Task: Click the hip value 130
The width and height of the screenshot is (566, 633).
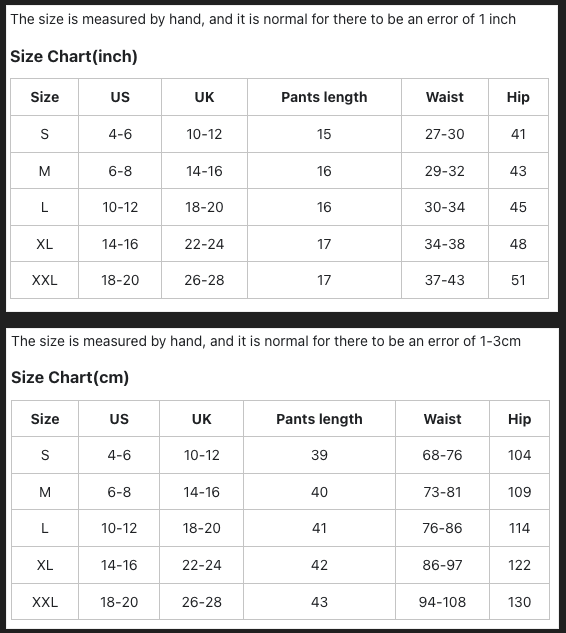Action: (520, 602)
